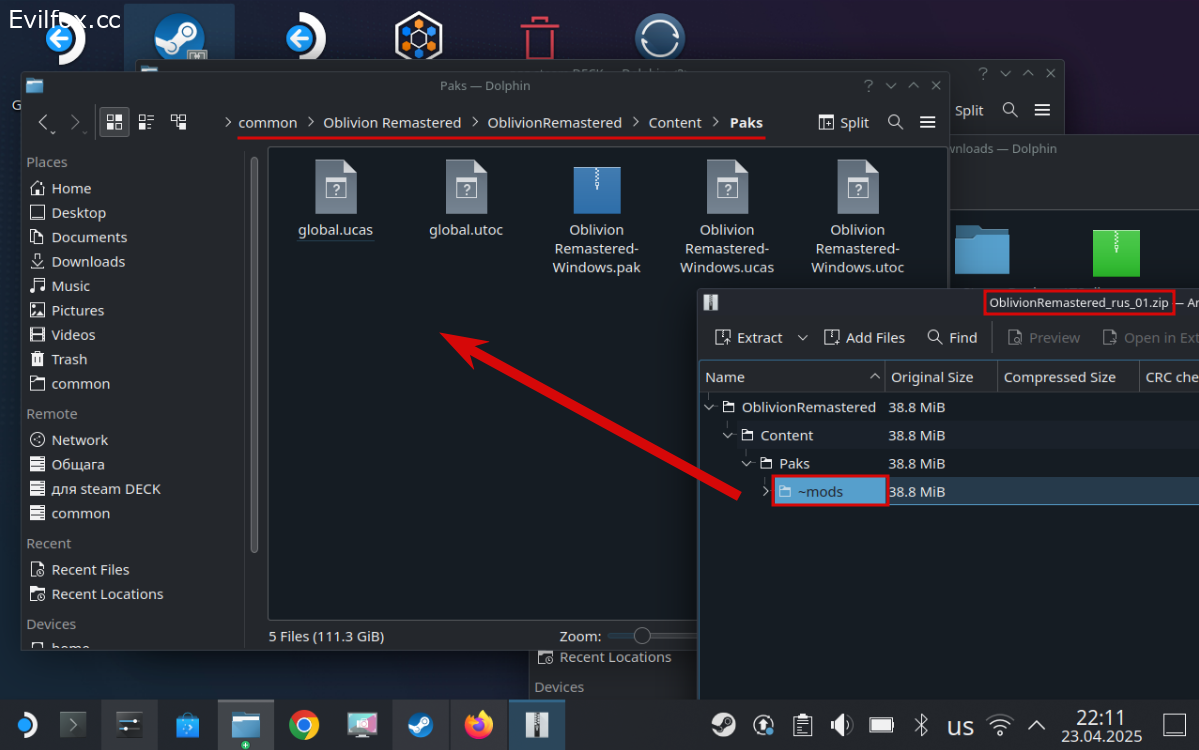The height and width of the screenshot is (750, 1199).
Task: Open Steam desktop shortcut icon
Action: click(x=179, y=37)
